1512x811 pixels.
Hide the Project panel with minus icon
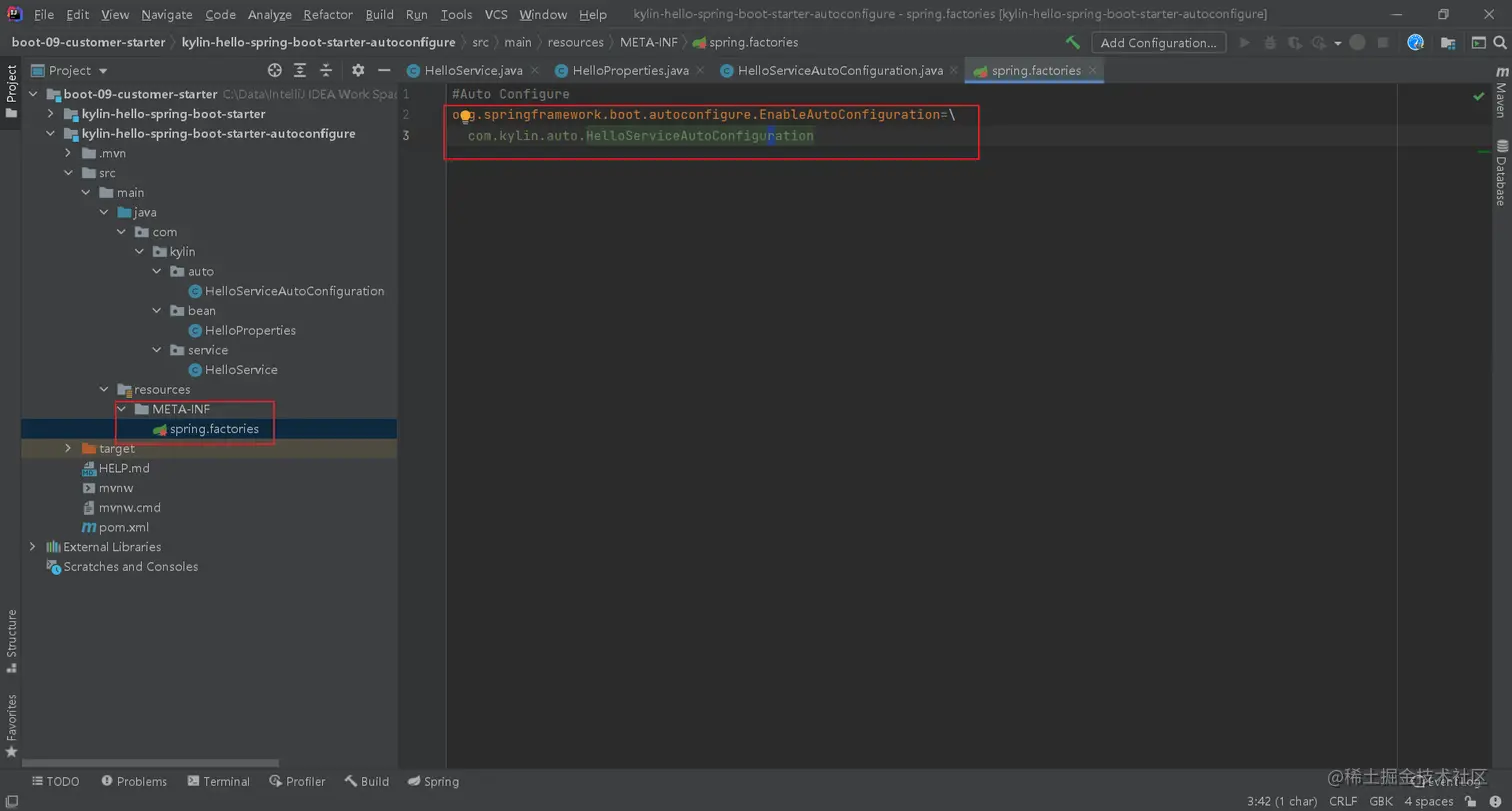point(383,70)
